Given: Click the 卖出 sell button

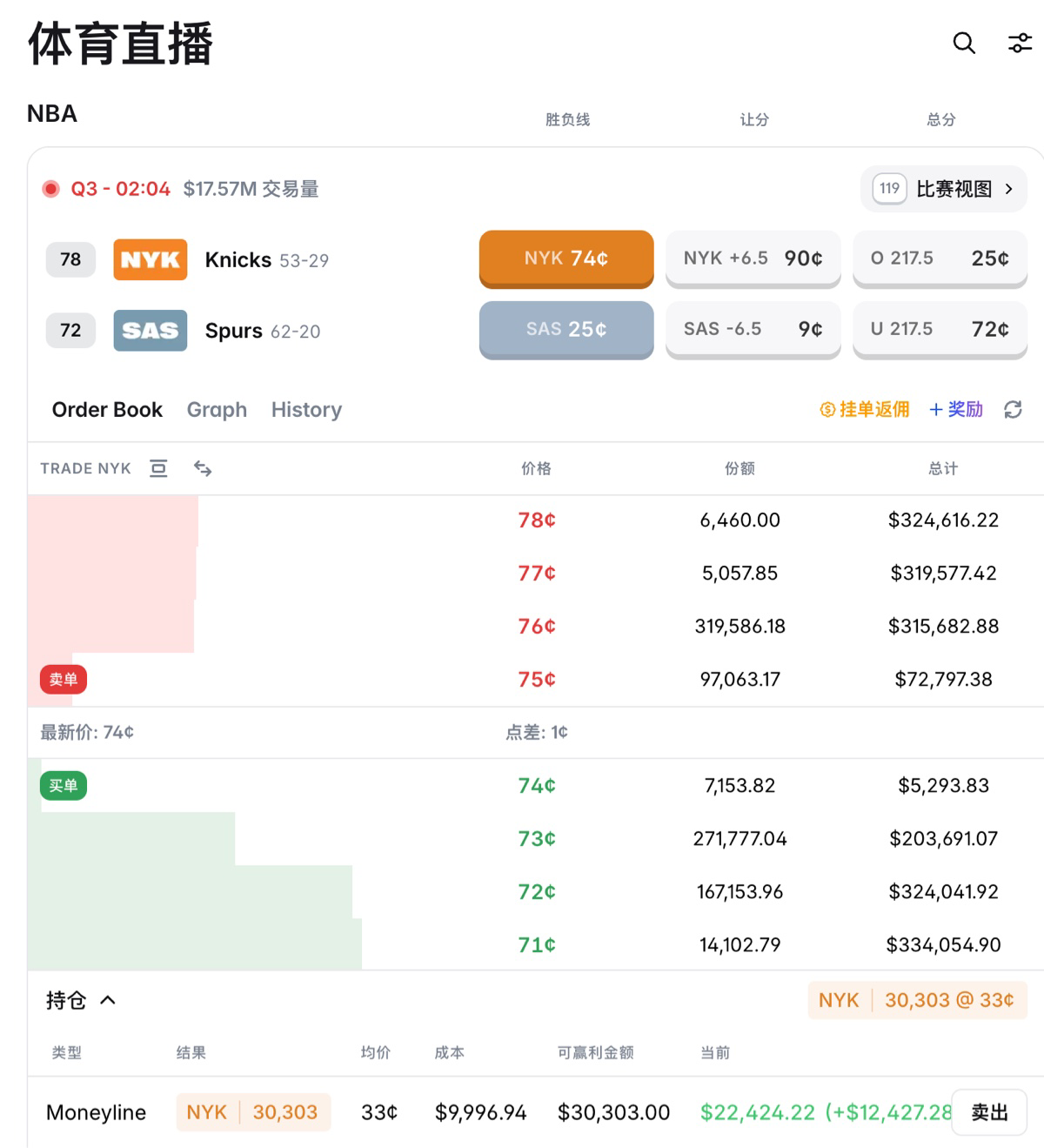Looking at the screenshot, I should pyautogui.click(x=989, y=1112).
